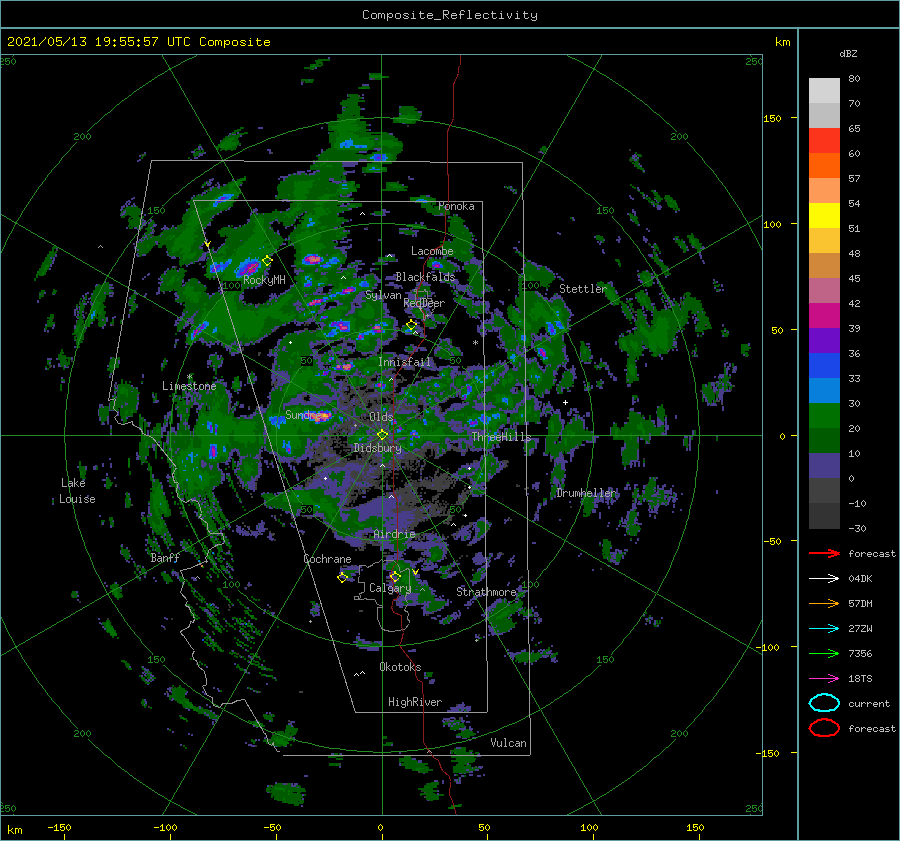Click the white 04DK arrow legend icon

coord(824,578)
